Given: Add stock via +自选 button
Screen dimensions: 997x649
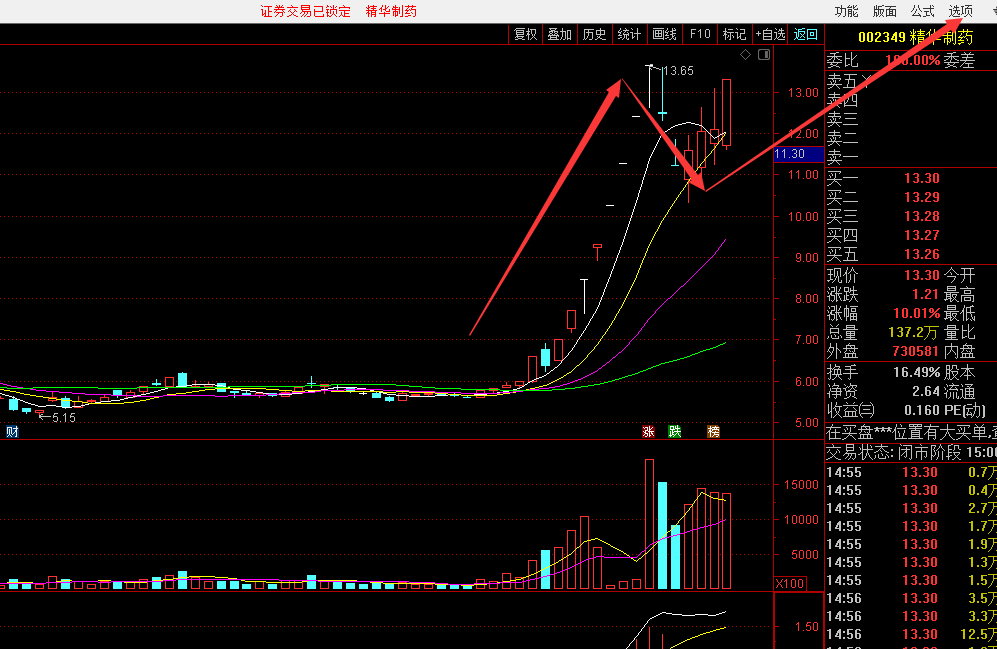Looking at the screenshot, I should [x=771, y=34].
